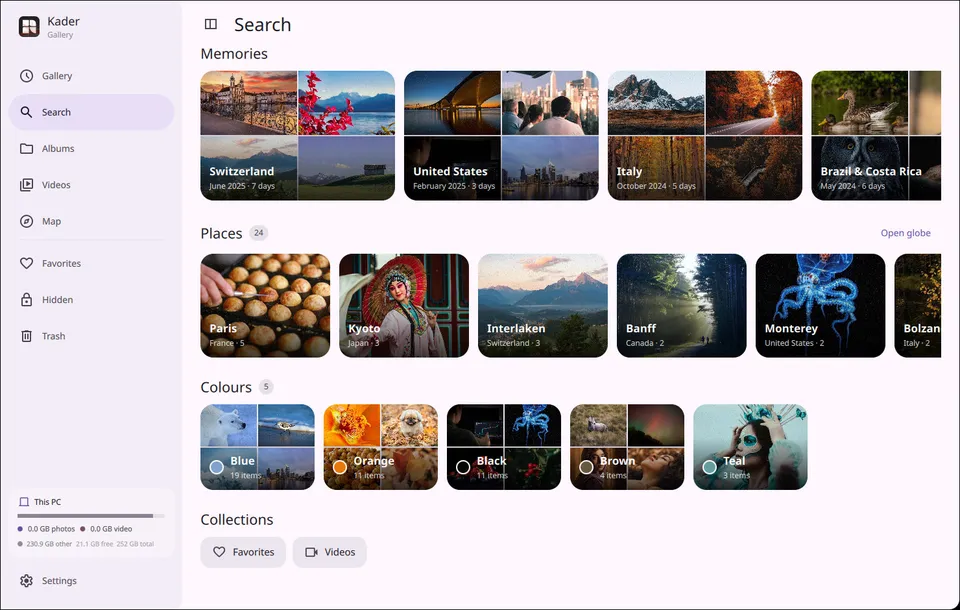
Task: Click the This PC device icon
Action: tap(24, 502)
